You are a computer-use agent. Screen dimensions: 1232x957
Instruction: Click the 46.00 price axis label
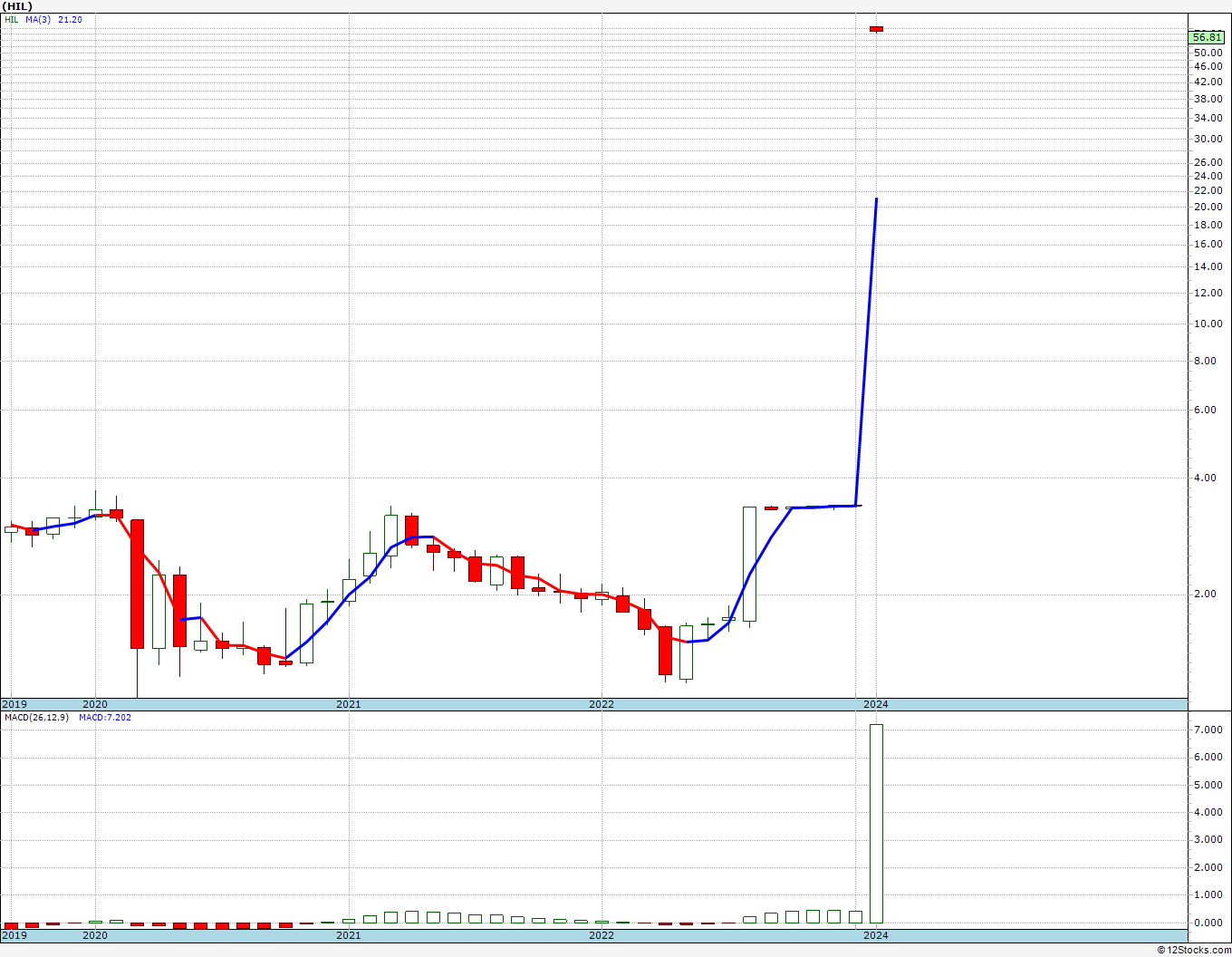pos(1208,67)
